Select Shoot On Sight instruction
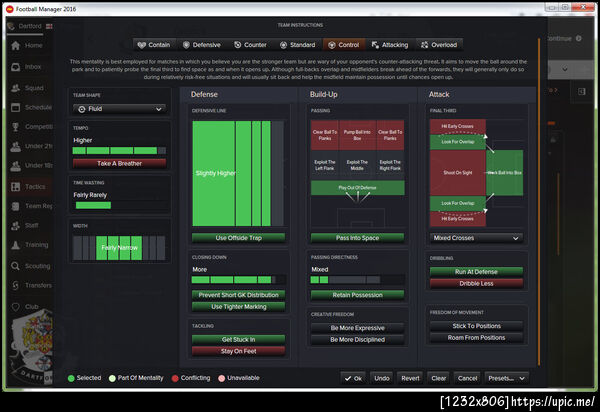600x412 pixels. tap(458, 173)
